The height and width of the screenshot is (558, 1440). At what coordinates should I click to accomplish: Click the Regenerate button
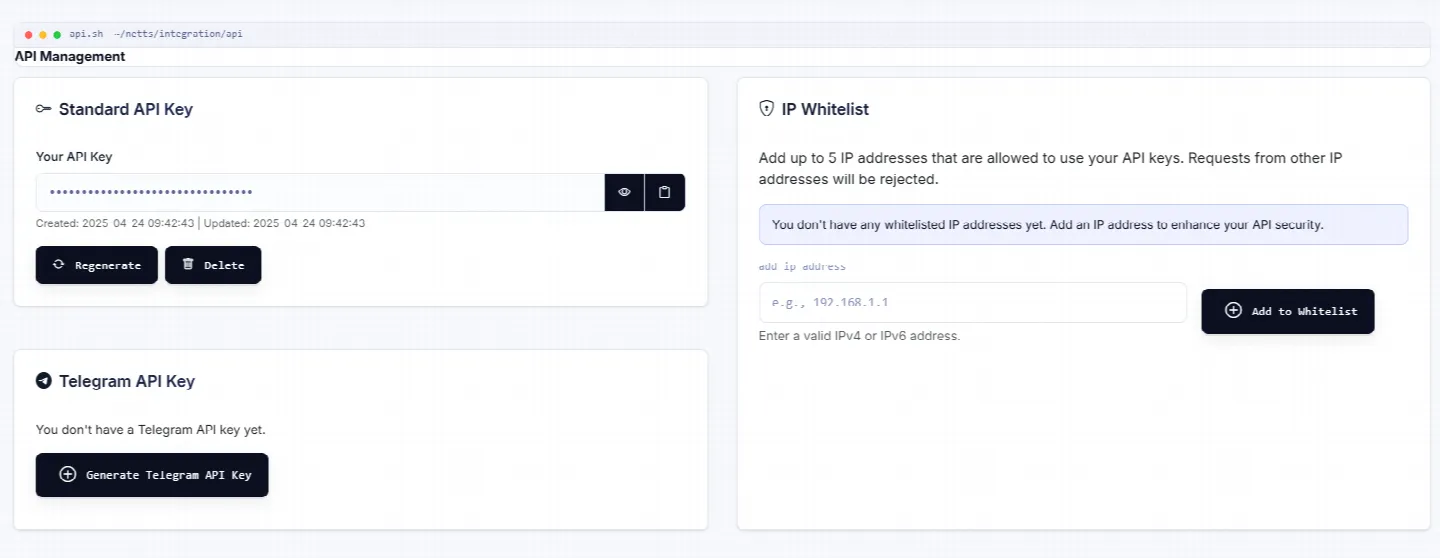click(97, 265)
